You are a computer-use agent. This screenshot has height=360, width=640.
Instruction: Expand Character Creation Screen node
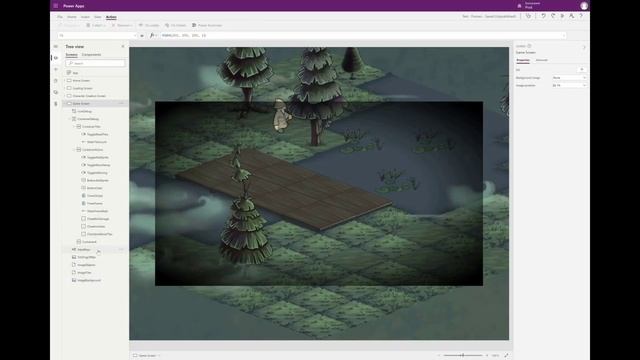(x=65, y=96)
